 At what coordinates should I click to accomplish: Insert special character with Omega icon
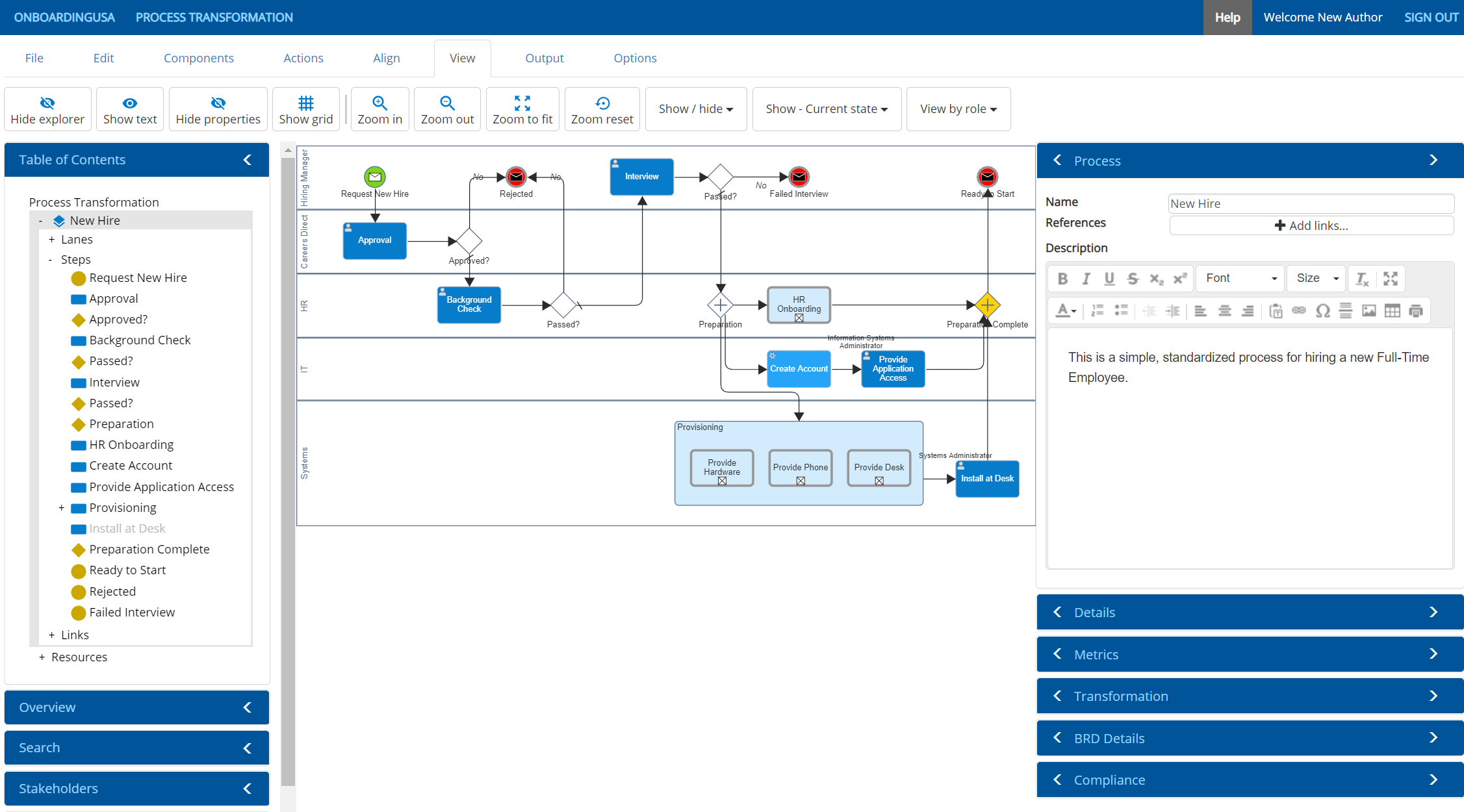tap(1322, 311)
